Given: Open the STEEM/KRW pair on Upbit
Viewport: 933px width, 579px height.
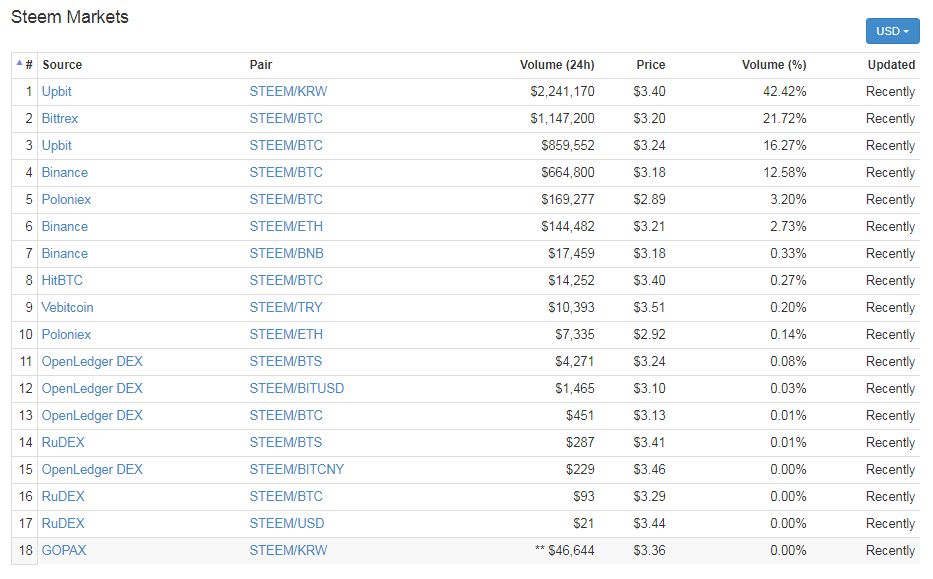Looking at the screenshot, I should point(288,92).
